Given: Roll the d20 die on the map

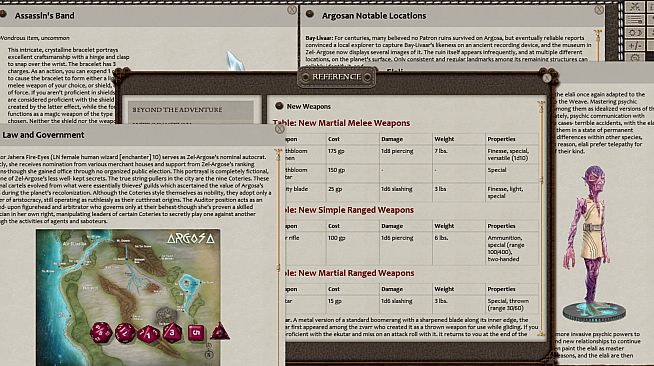Looking at the screenshot, I should (x=101, y=333).
